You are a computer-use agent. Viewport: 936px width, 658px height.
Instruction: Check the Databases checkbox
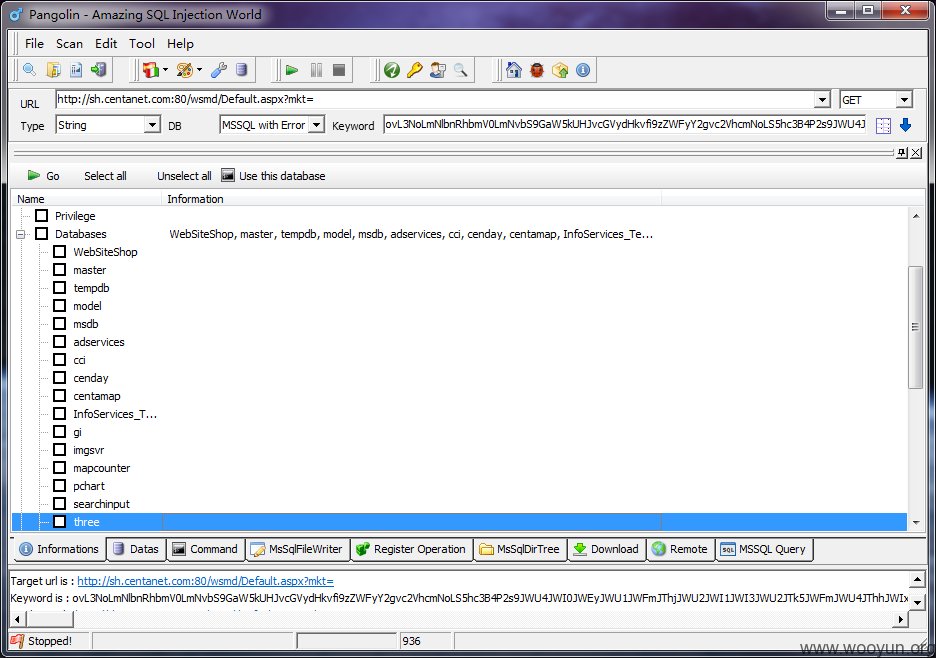pyautogui.click(x=41, y=233)
